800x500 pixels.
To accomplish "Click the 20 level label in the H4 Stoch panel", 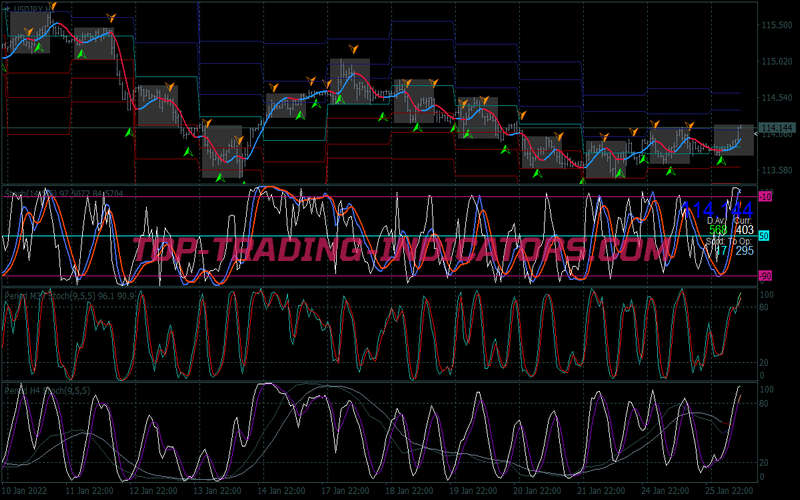I will (764, 463).
